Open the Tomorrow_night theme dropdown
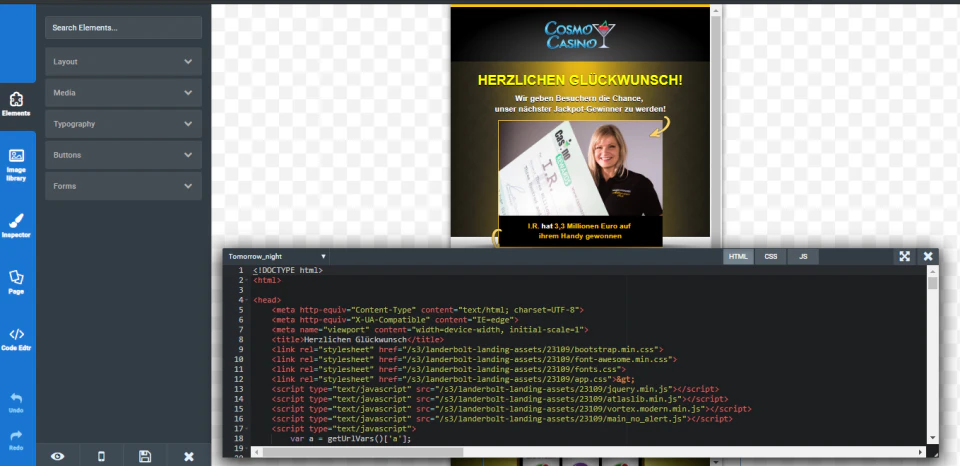The image size is (960, 466). coord(277,257)
